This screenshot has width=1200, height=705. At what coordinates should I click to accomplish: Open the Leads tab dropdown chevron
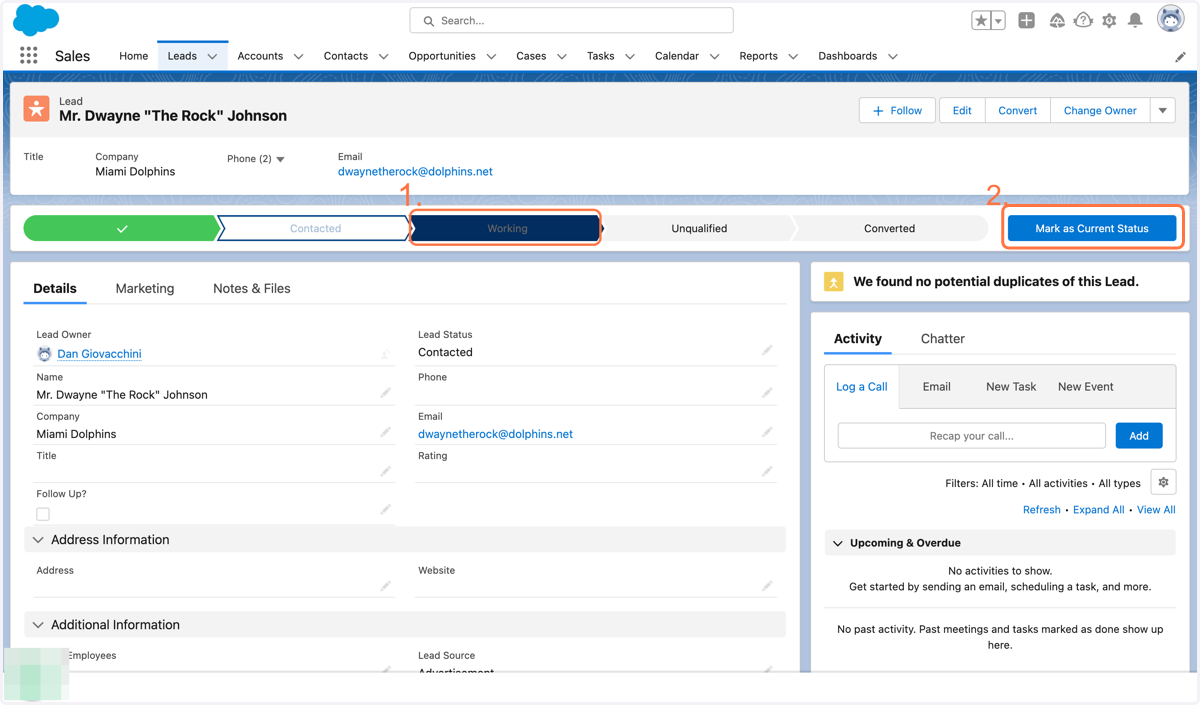[212, 57]
